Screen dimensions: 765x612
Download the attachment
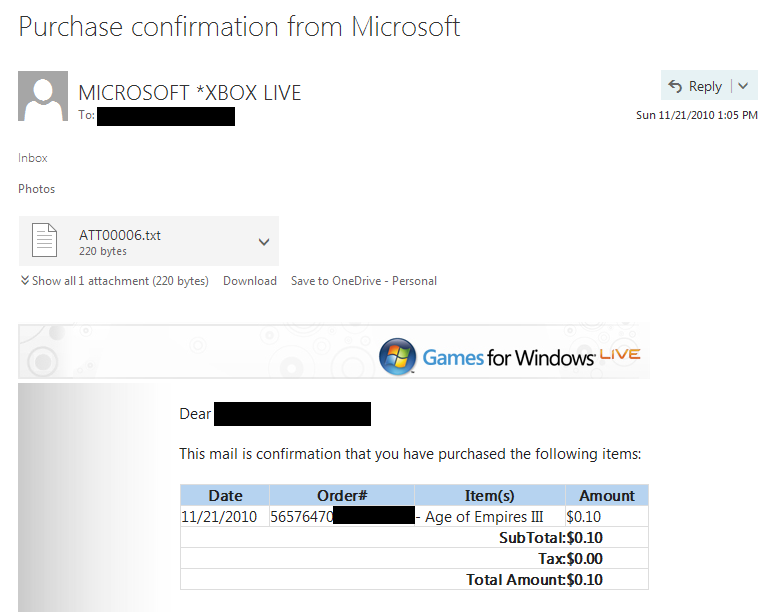pyautogui.click(x=250, y=281)
